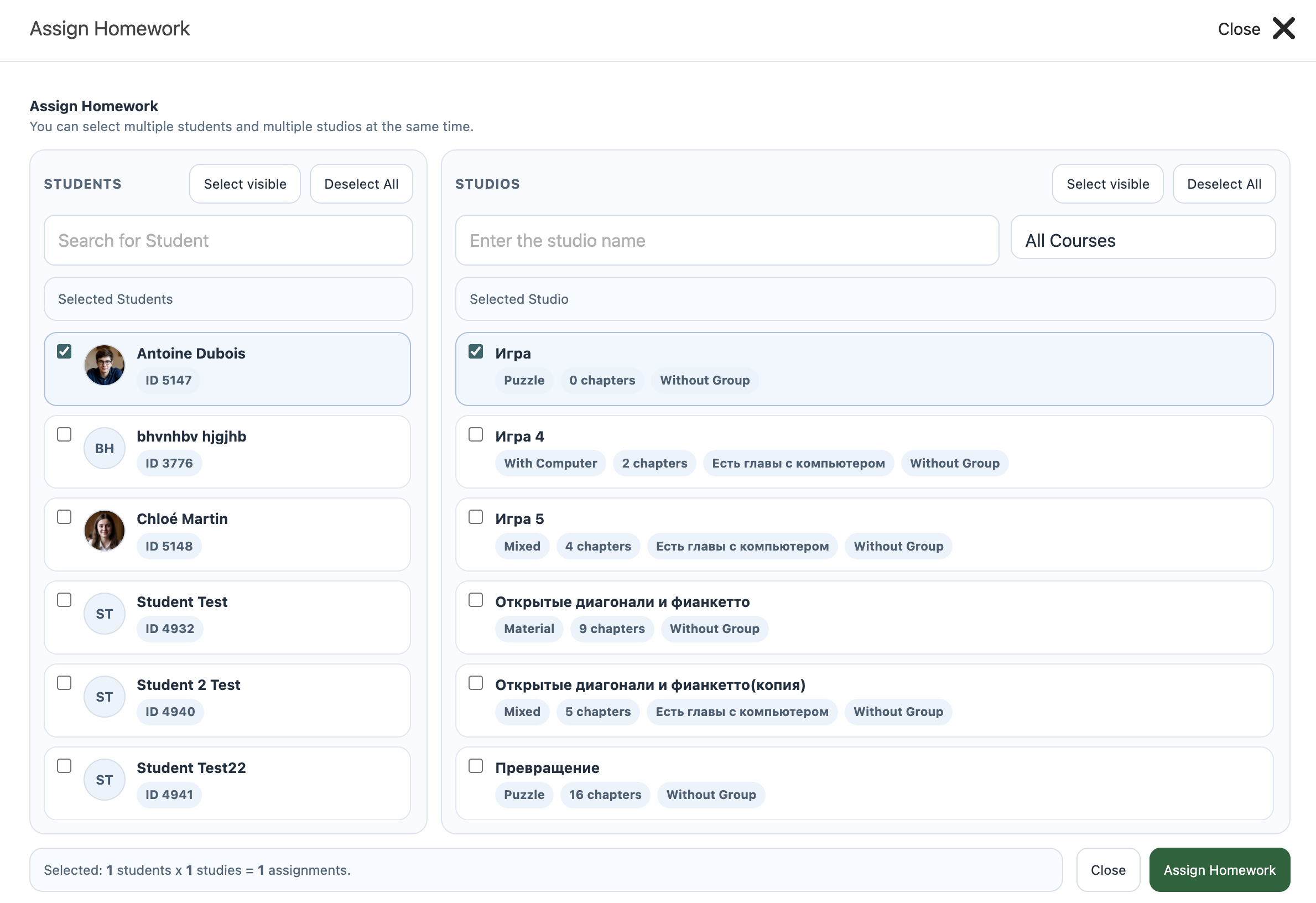Uncheck the Antoine Dubois checkbox
The height and width of the screenshot is (903, 1316).
pos(64,352)
